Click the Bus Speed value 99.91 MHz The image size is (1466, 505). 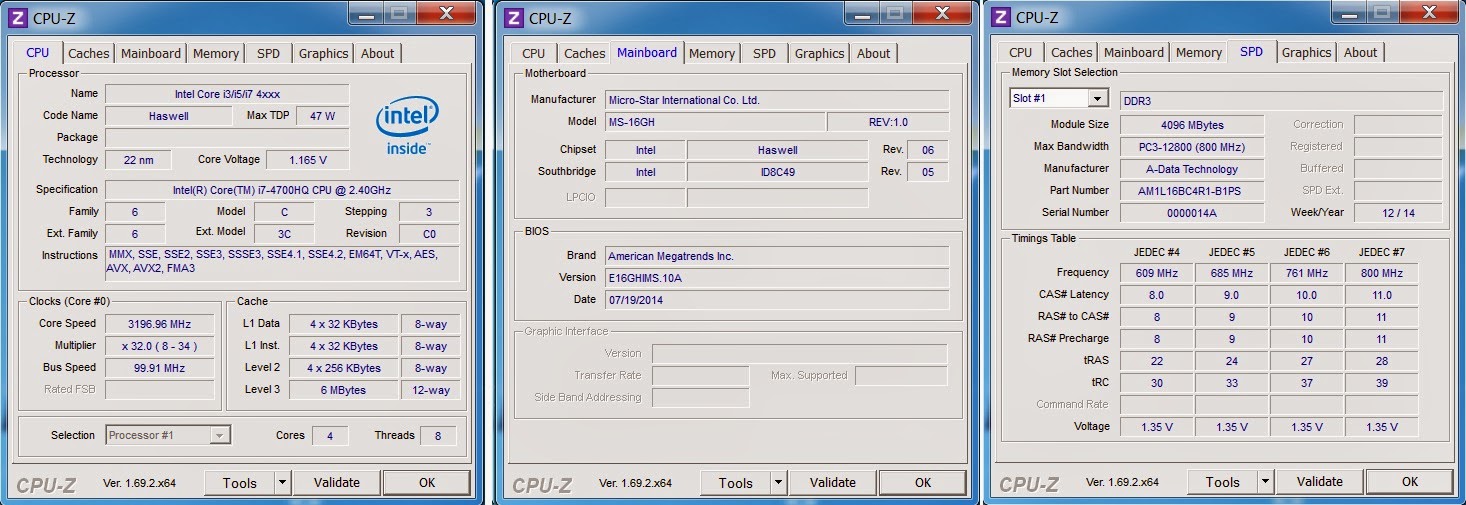point(160,368)
